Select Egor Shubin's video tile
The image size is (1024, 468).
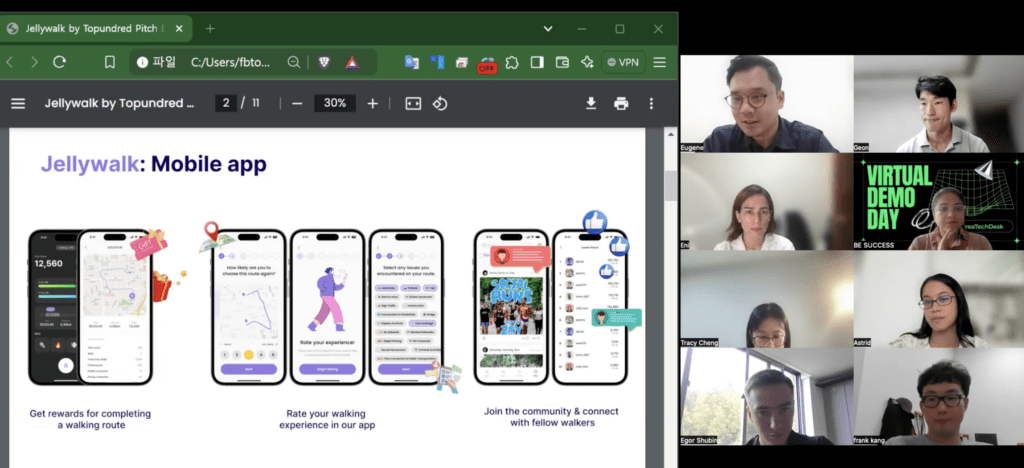(x=767, y=397)
